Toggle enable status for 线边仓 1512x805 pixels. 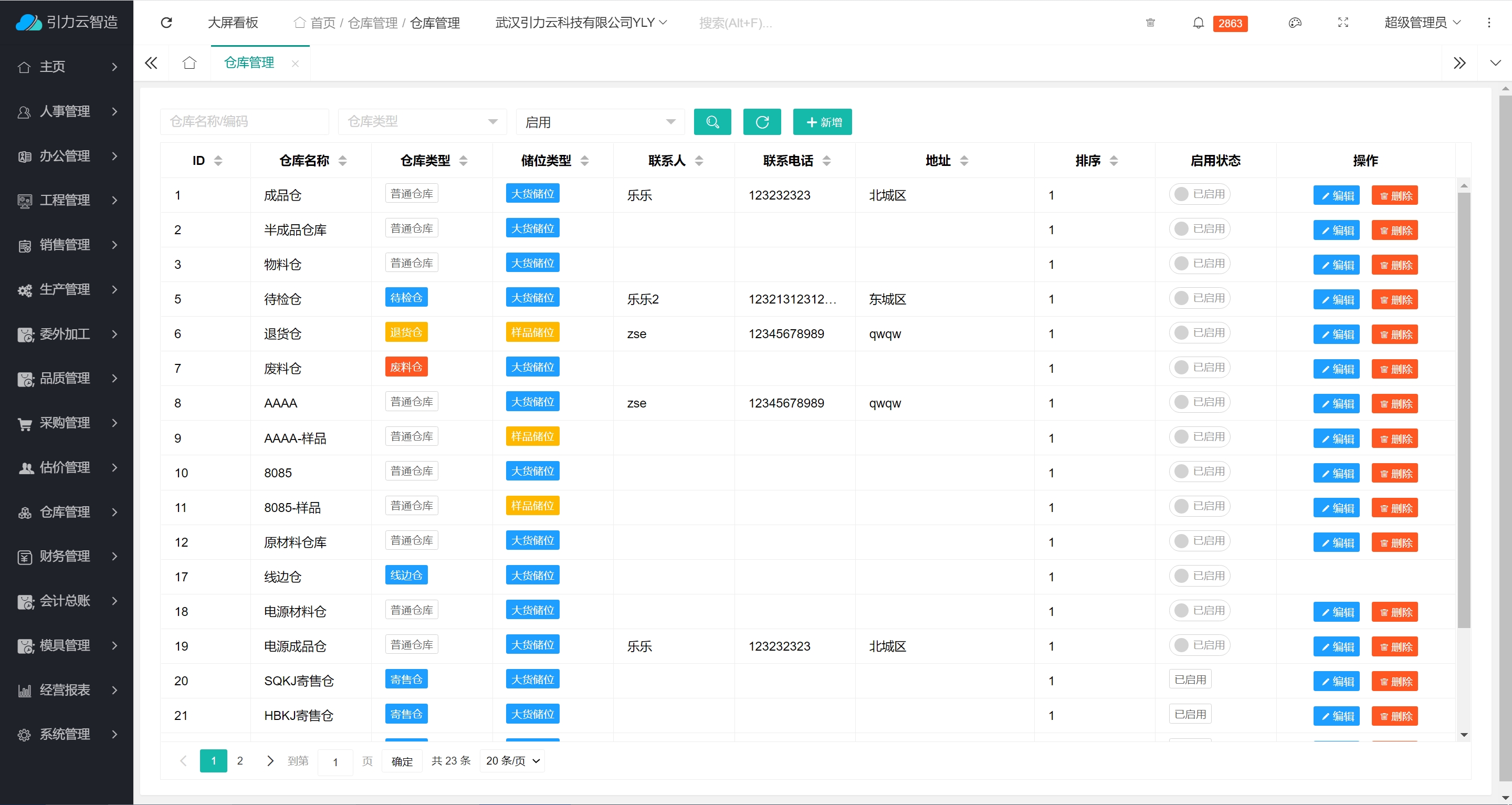(1199, 576)
